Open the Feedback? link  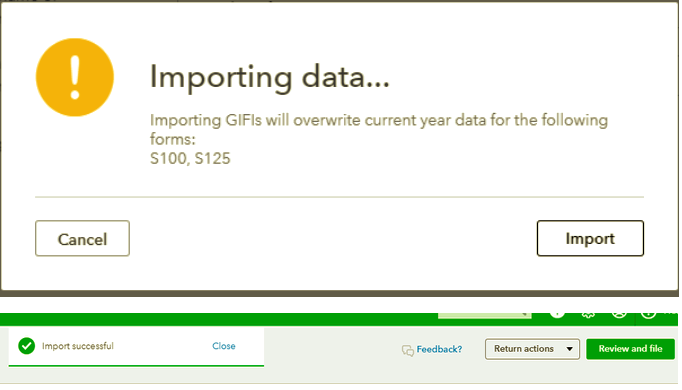coord(439,349)
